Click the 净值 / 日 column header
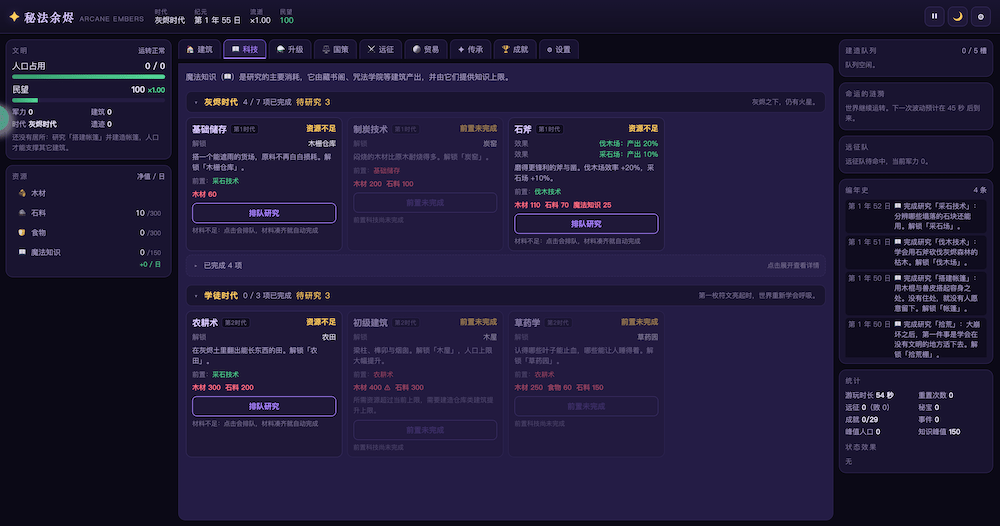Screen dimensions: 1000x526 click(151, 177)
